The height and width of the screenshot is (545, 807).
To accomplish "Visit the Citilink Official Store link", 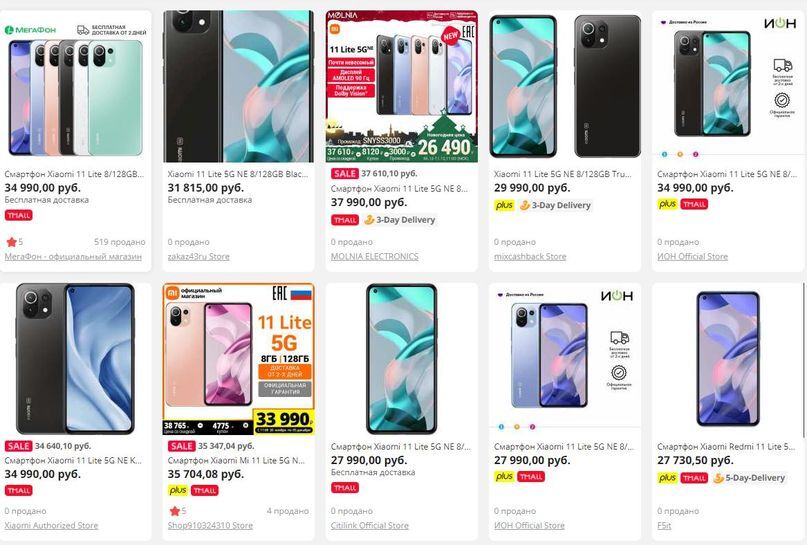I will [370, 525].
